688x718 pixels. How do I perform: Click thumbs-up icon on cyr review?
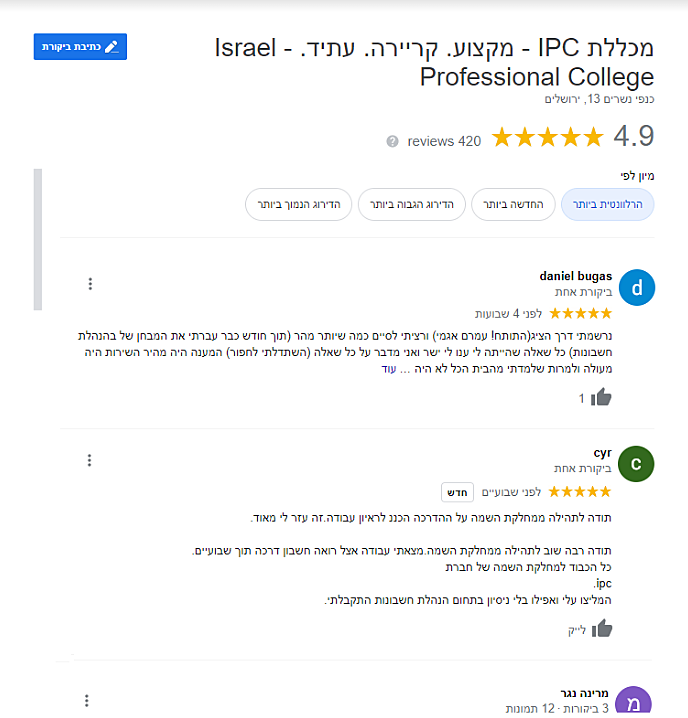[x=601, y=629]
